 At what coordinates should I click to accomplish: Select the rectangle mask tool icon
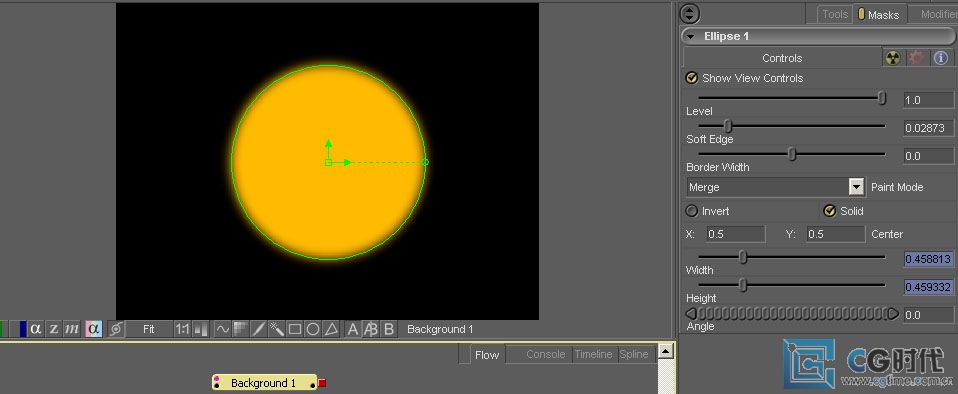[294, 329]
